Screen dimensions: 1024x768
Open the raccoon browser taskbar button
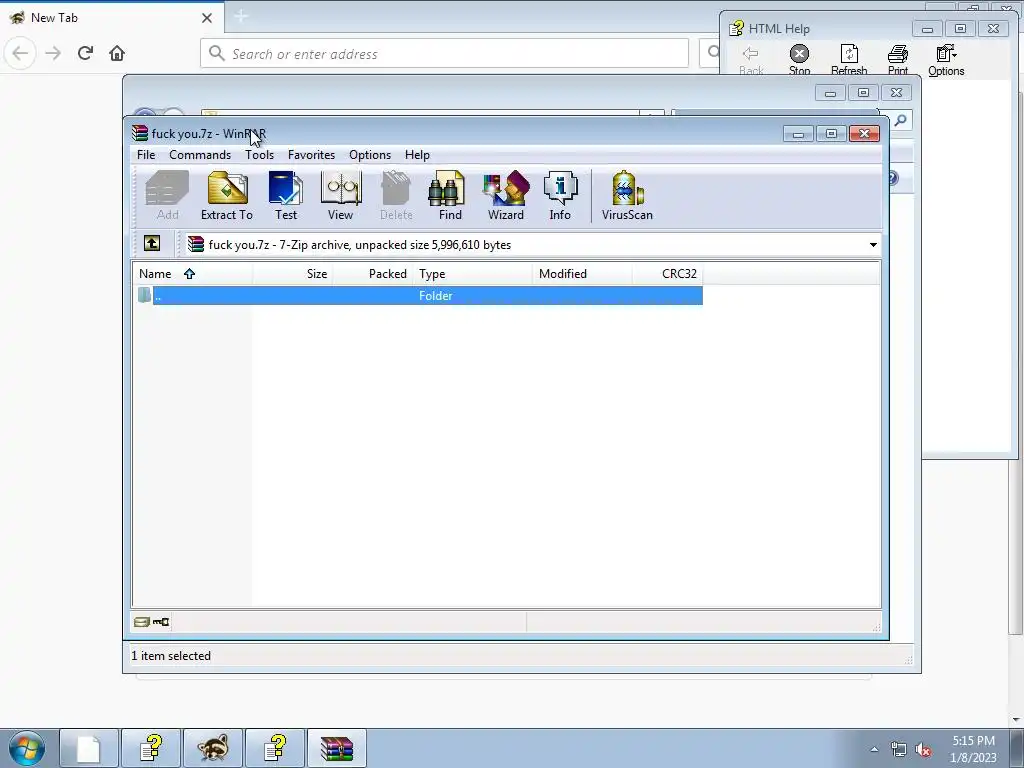(x=213, y=748)
